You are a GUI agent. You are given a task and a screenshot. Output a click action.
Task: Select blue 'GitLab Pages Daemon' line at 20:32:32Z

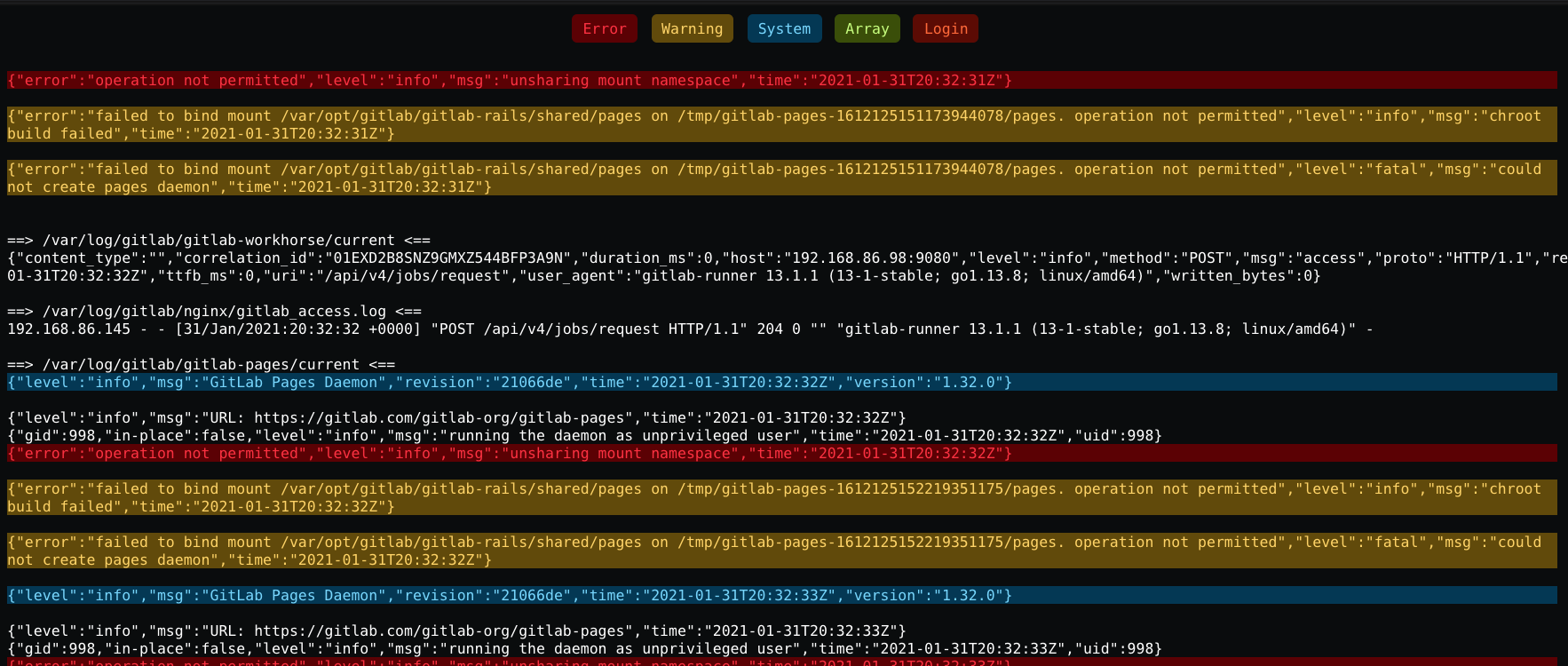point(782,382)
